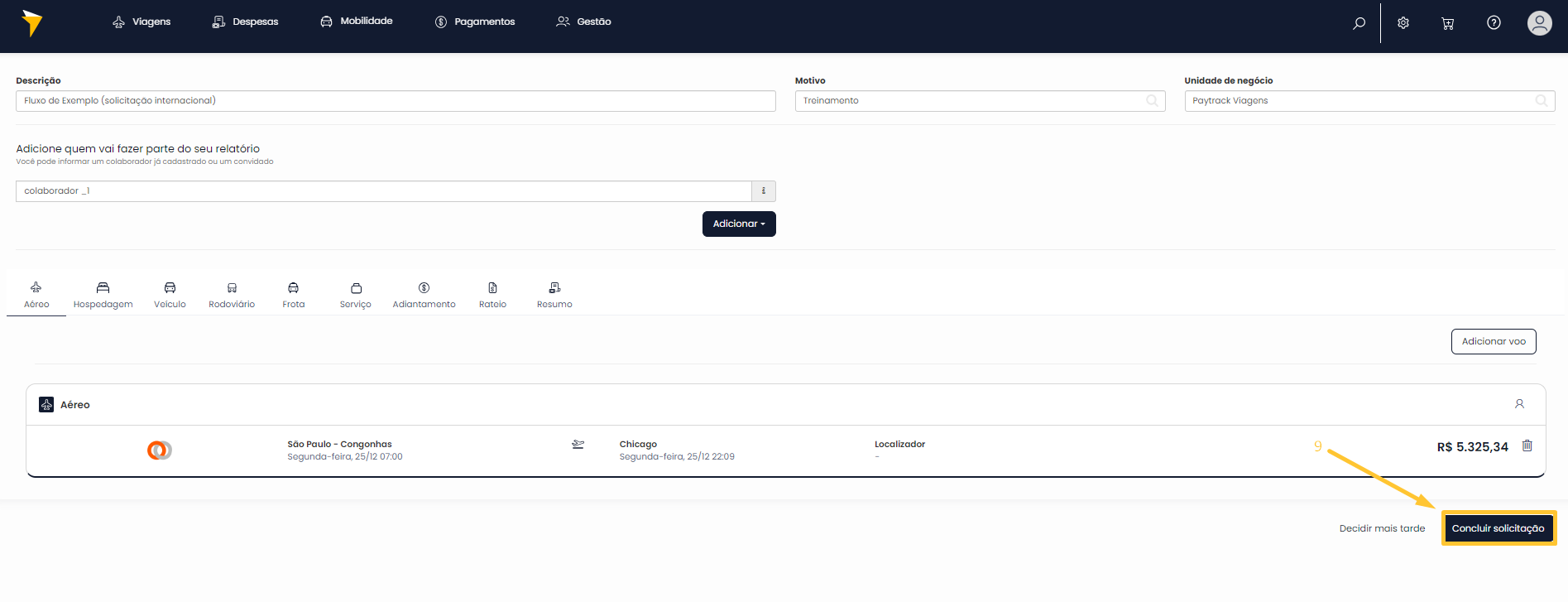Select the Frota tab
The image size is (1568, 602).
293,295
